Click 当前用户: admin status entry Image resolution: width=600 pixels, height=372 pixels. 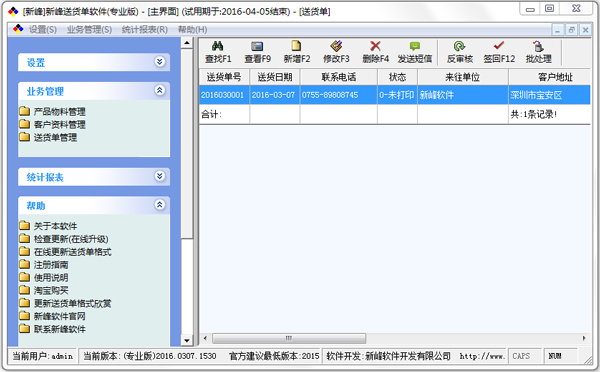42,356
